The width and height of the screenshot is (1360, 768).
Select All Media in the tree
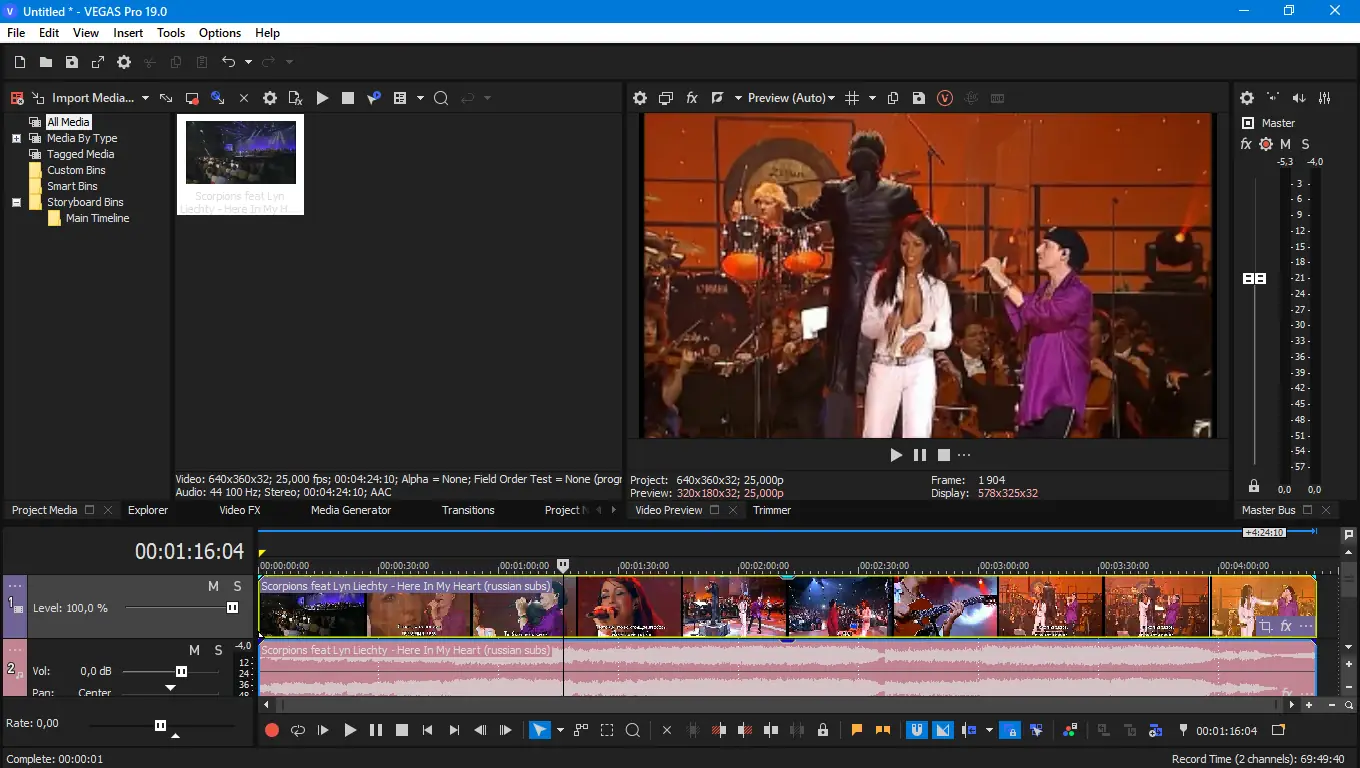(x=68, y=122)
